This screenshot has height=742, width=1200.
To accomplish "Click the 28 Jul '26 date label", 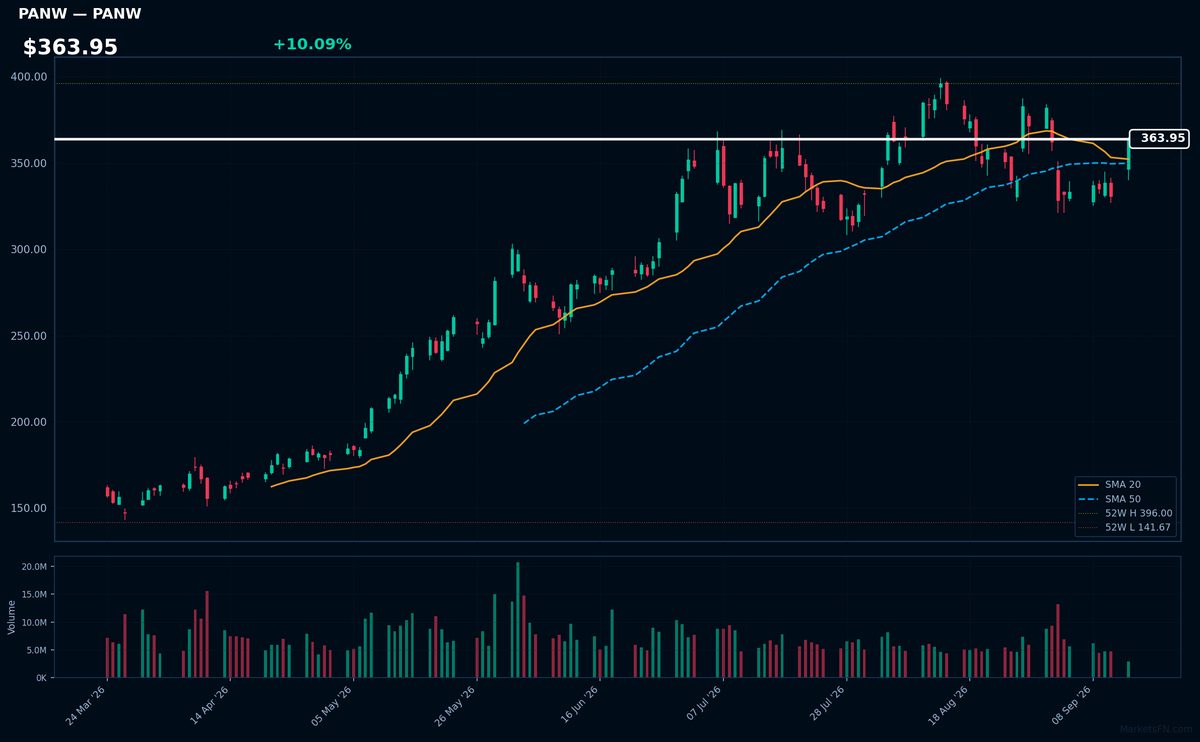I will tap(828, 706).
